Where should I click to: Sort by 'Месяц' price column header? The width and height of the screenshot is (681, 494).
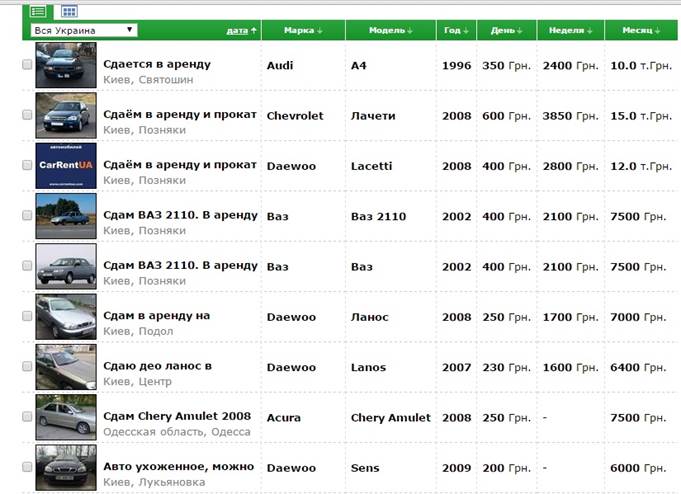pos(640,31)
